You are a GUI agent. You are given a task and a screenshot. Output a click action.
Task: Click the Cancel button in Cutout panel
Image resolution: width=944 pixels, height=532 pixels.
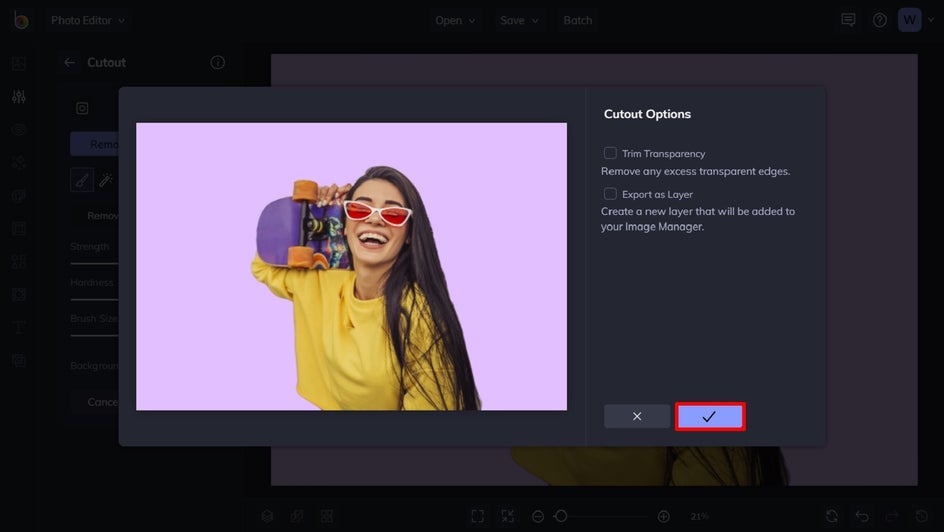[x=95, y=402]
